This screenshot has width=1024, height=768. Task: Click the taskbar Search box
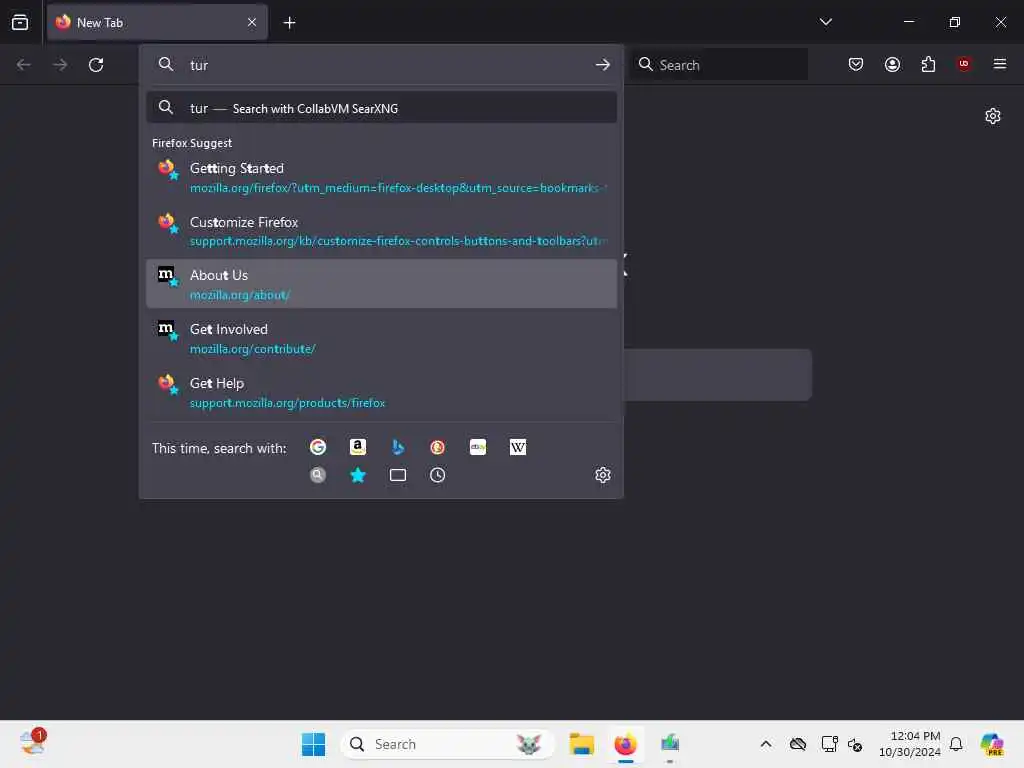pos(447,744)
